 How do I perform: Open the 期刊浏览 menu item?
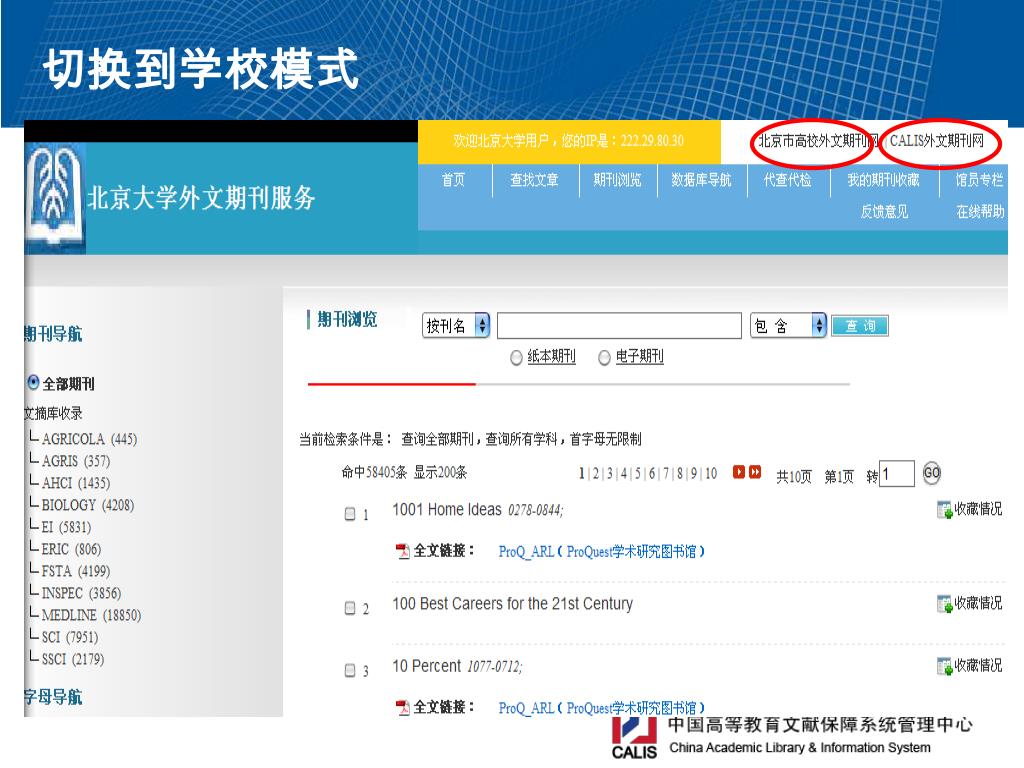pyautogui.click(x=617, y=180)
